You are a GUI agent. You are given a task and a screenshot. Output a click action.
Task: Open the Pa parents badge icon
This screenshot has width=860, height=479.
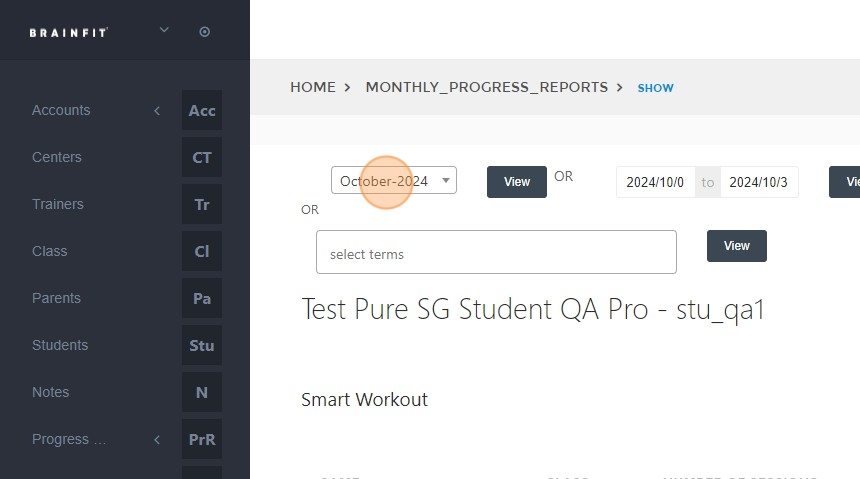[202, 298]
